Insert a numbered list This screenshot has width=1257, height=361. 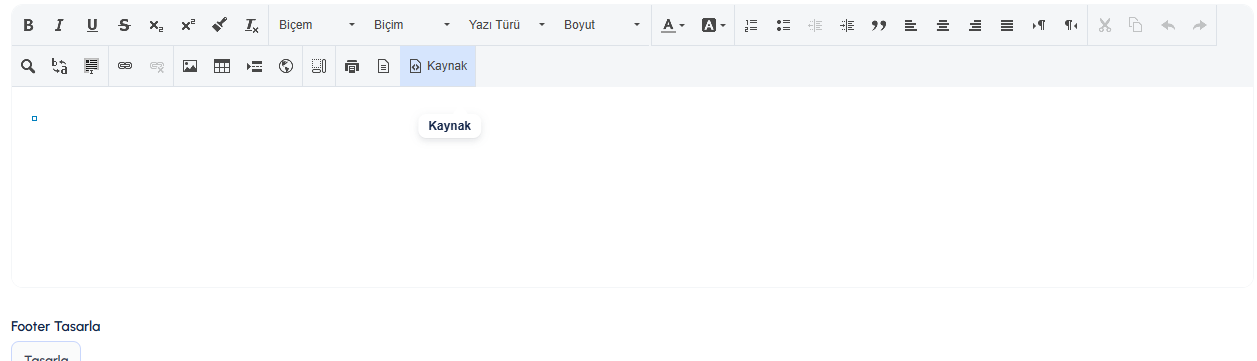pos(752,25)
